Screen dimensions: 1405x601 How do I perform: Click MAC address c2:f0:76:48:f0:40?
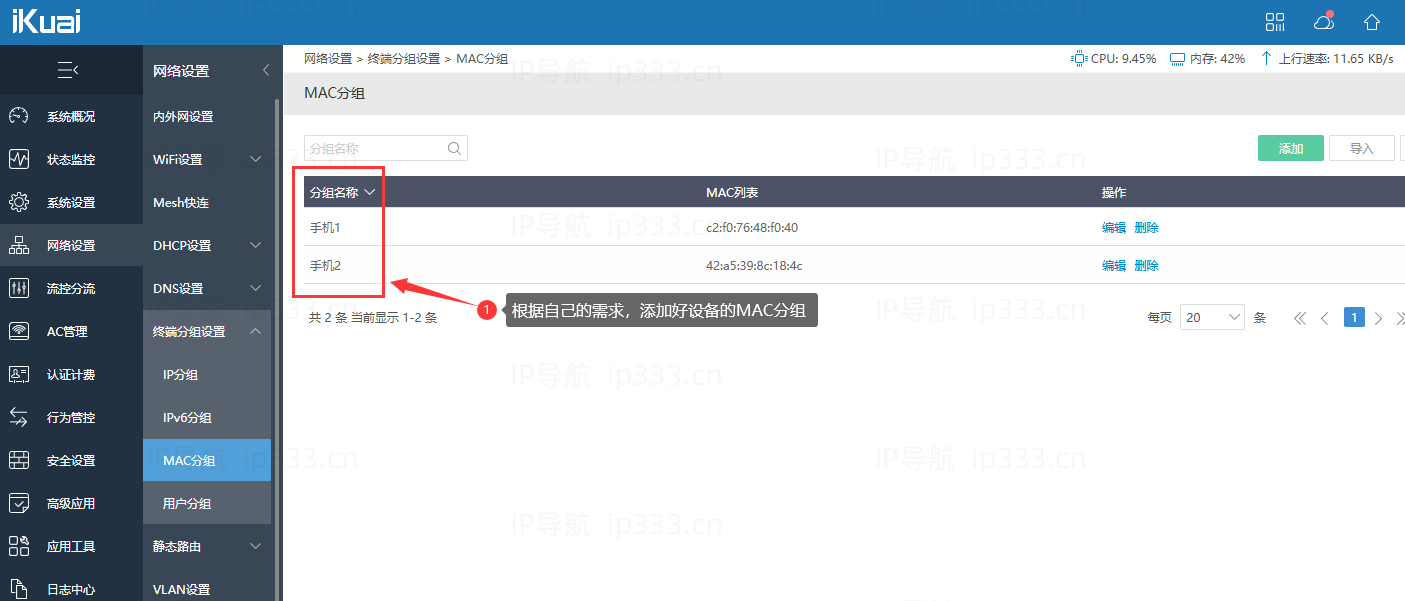coord(752,227)
